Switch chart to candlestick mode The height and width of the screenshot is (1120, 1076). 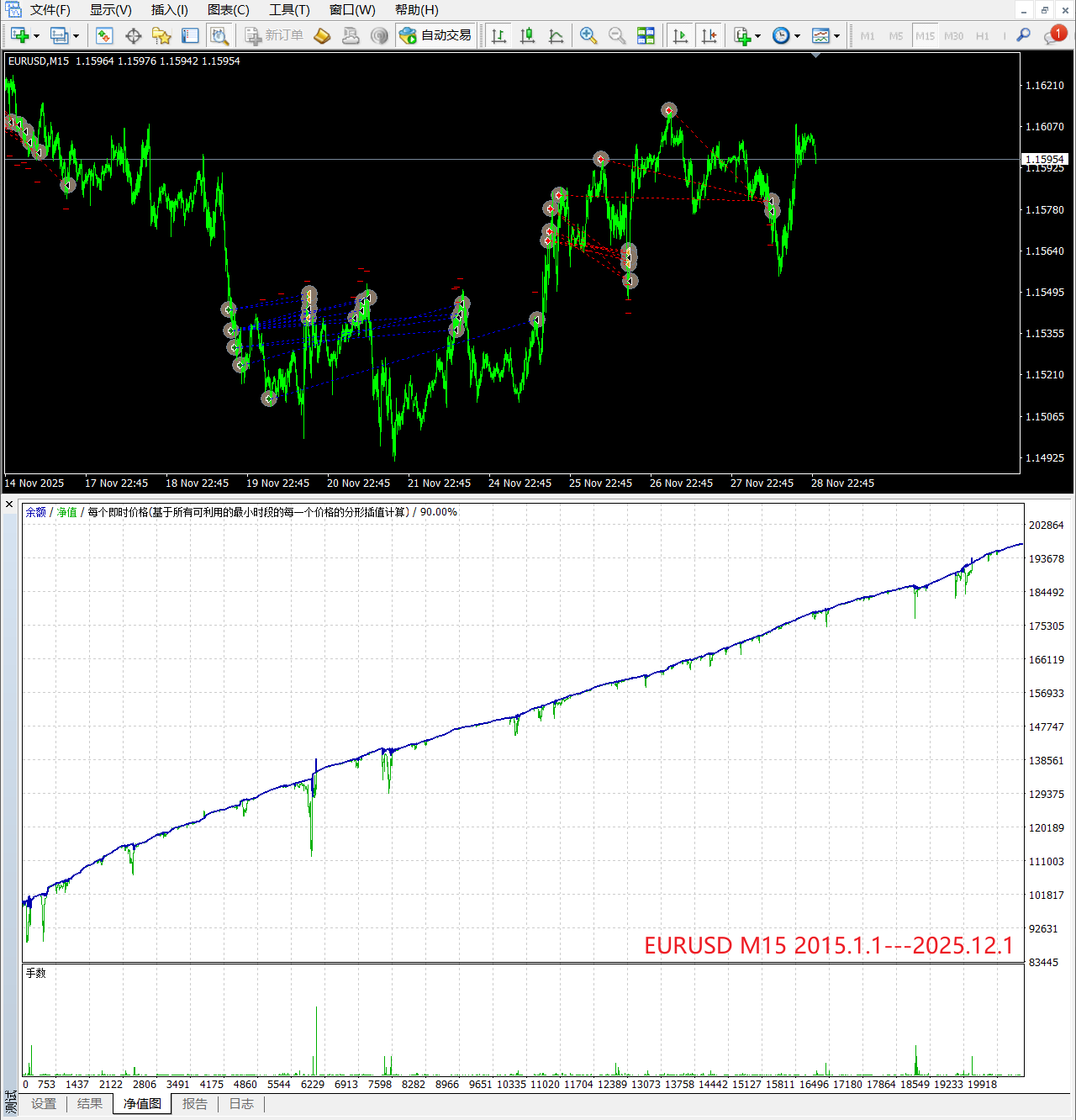[x=528, y=35]
